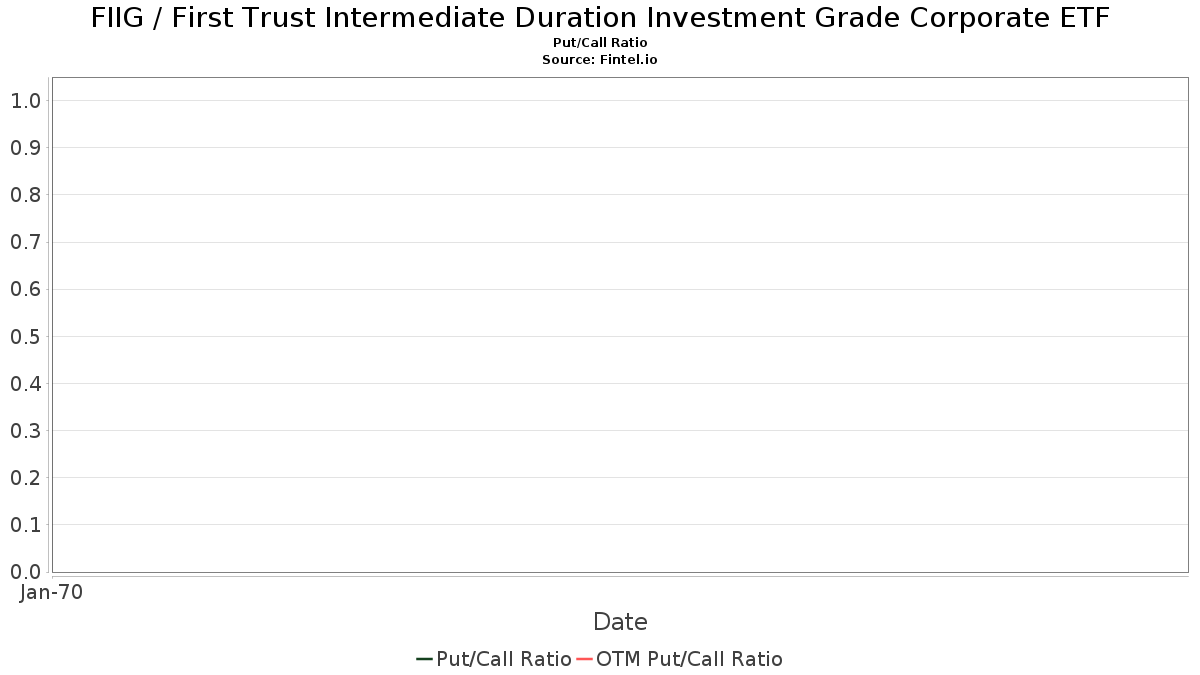This screenshot has width=1200, height=675.
Task: Click the 0.0 y-axis label
Action: pos(25,571)
